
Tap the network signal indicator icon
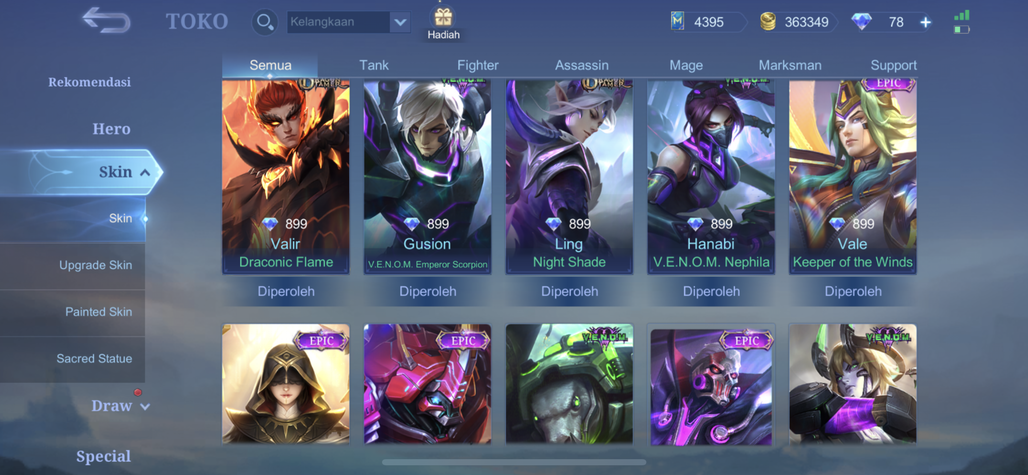pyautogui.click(x=962, y=15)
